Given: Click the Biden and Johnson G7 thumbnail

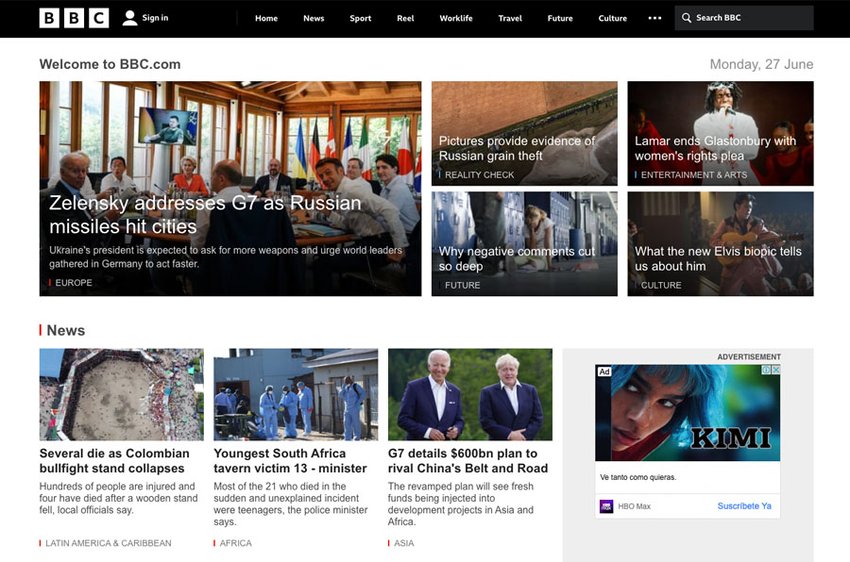Looking at the screenshot, I should pyautogui.click(x=470, y=395).
